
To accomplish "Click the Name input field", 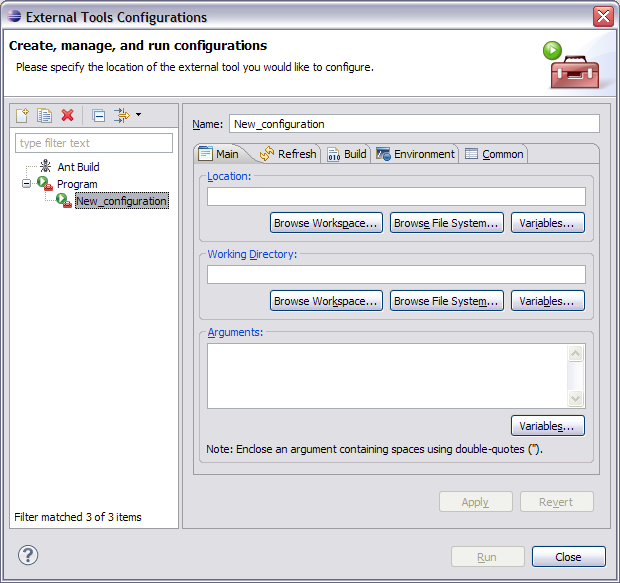I will 414,124.
